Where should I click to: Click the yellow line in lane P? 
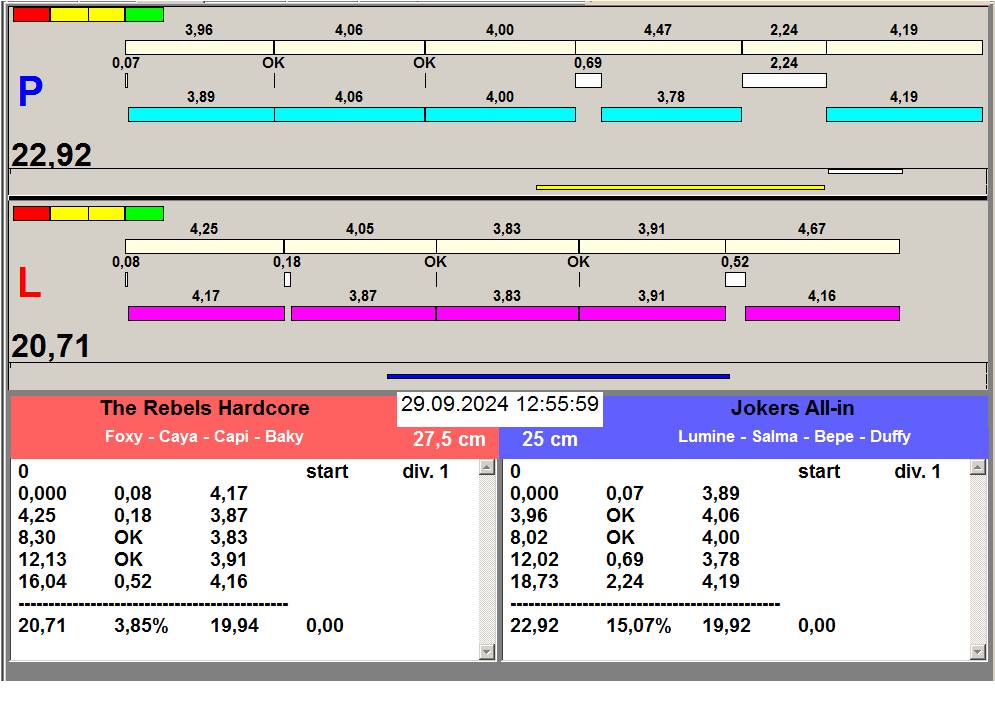tap(680, 187)
